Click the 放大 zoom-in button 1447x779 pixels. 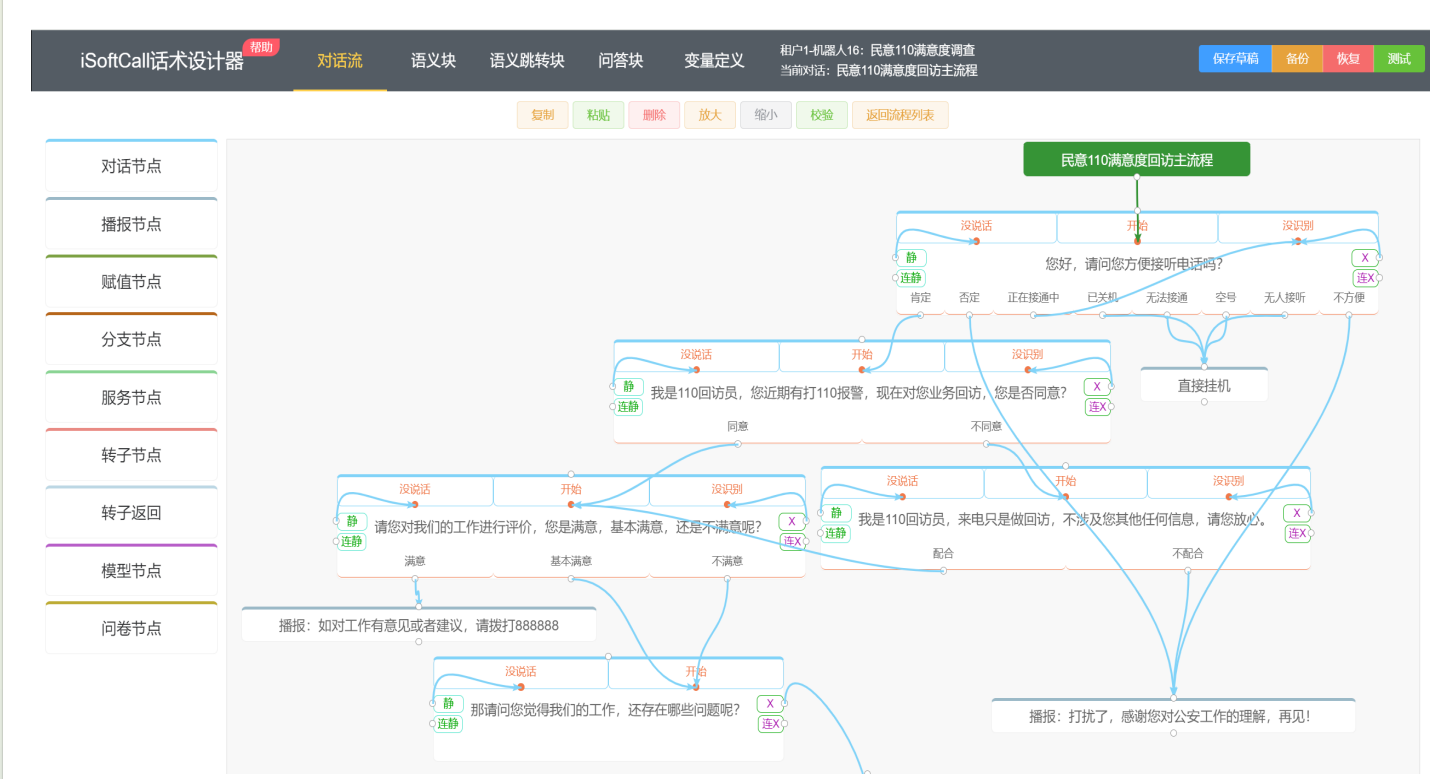710,115
